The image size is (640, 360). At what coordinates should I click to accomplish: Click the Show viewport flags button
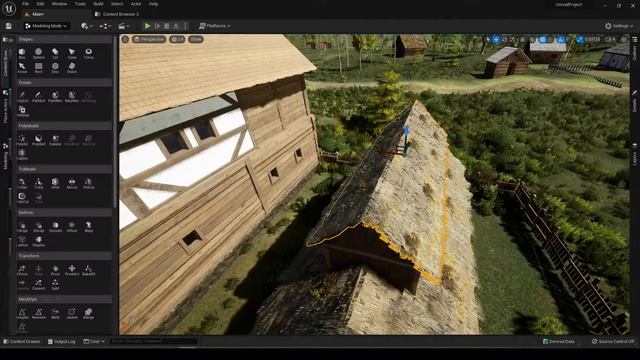196,39
